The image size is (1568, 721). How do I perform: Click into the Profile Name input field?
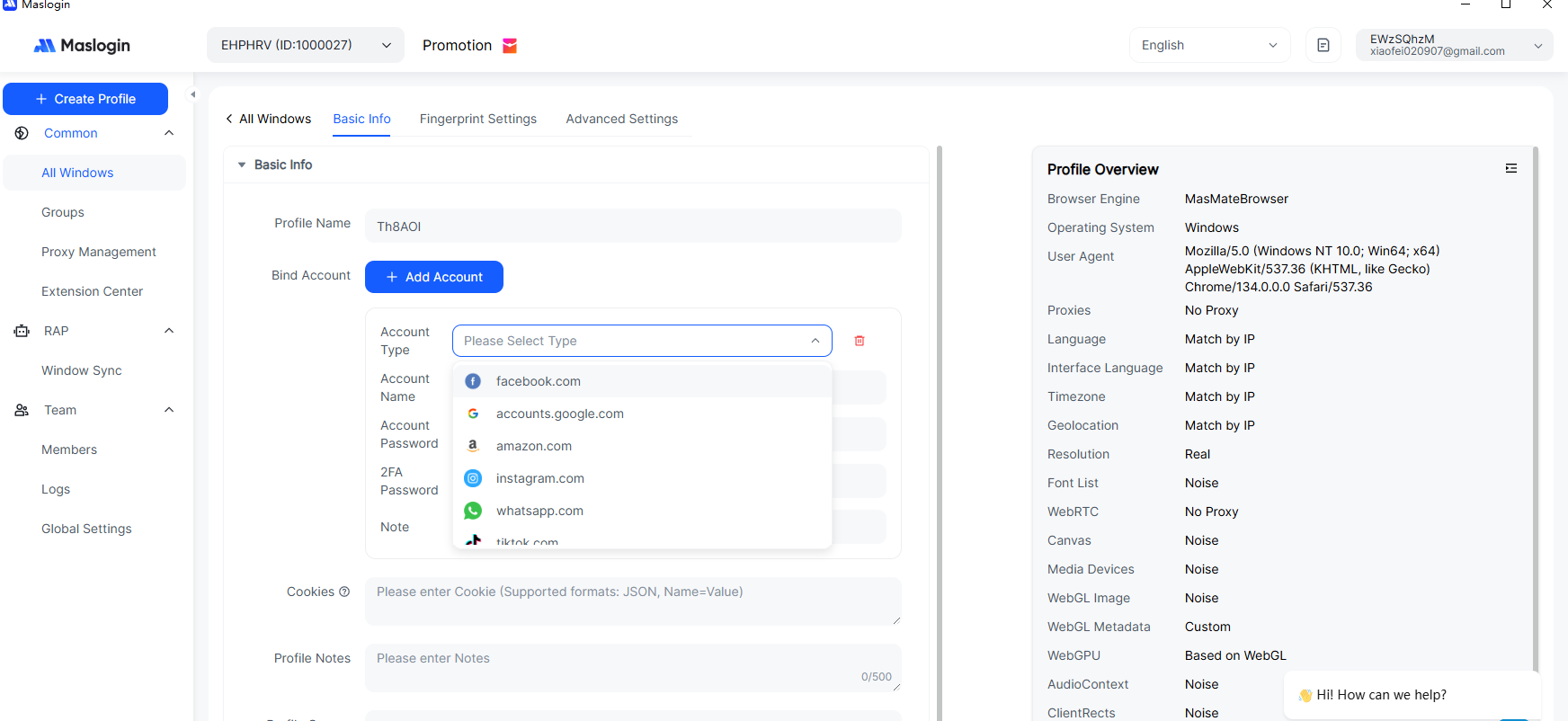pos(633,227)
